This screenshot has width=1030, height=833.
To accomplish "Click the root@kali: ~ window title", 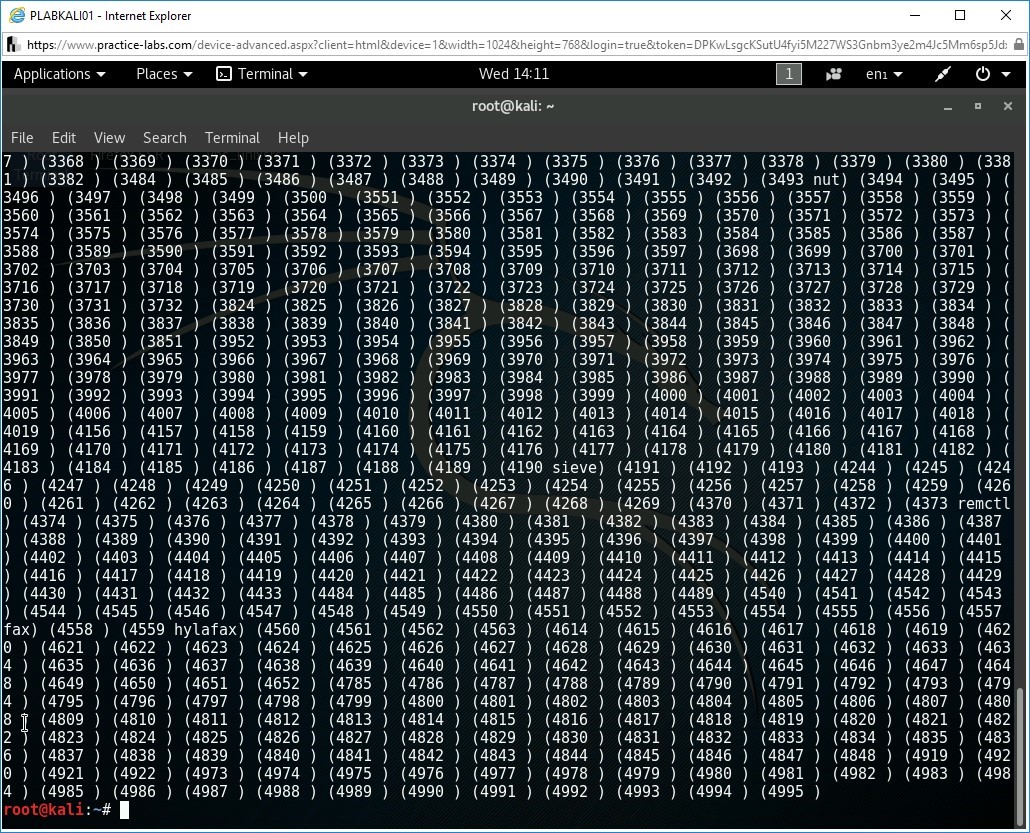I will tap(513, 106).
